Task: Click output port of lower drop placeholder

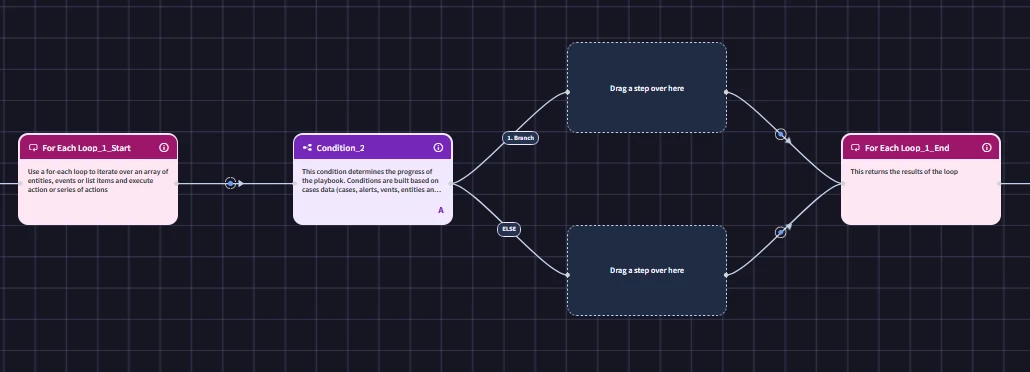Action: tap(726, 275)
